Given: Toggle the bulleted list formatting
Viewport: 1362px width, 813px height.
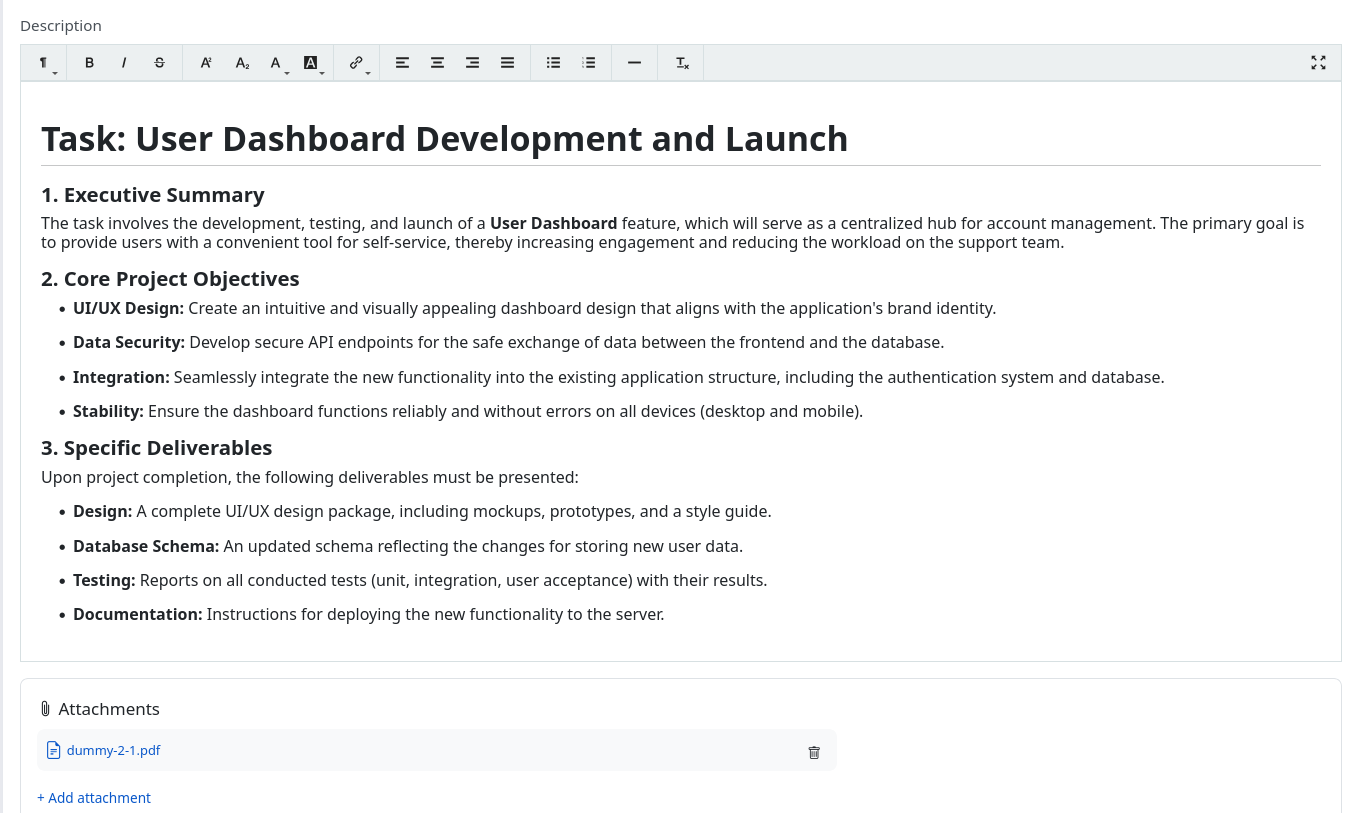Looking at the screenshot, I should point(553,62).
